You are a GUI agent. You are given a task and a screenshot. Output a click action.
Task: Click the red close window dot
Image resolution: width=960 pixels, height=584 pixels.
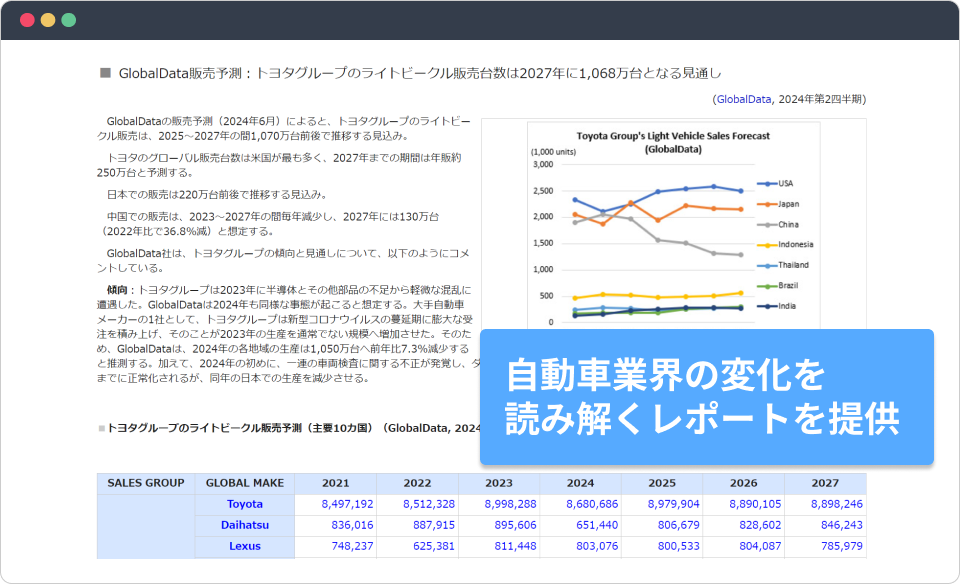click(x=27, y=20)
